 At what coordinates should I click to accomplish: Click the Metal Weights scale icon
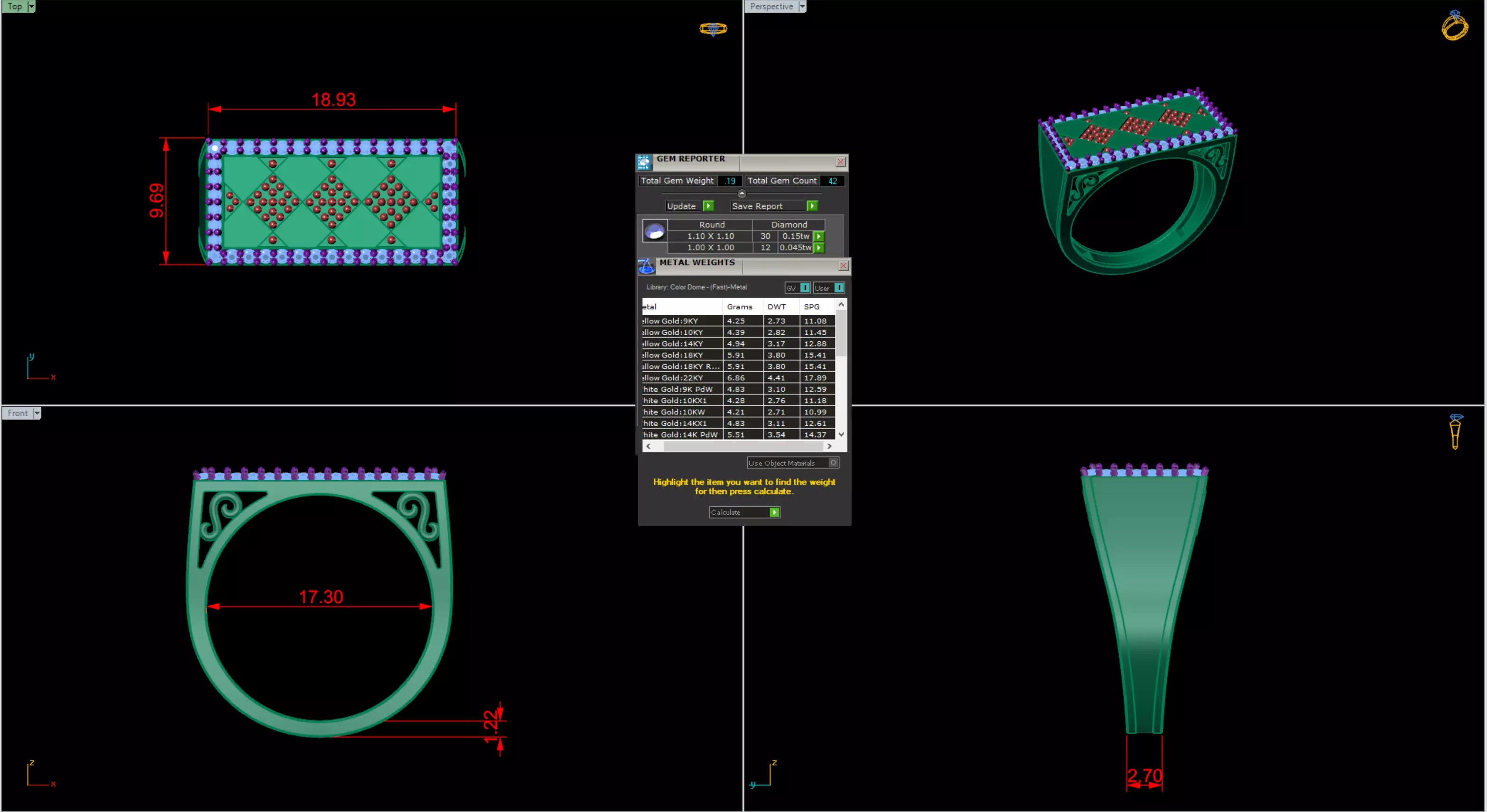click(x=646, y=266)
